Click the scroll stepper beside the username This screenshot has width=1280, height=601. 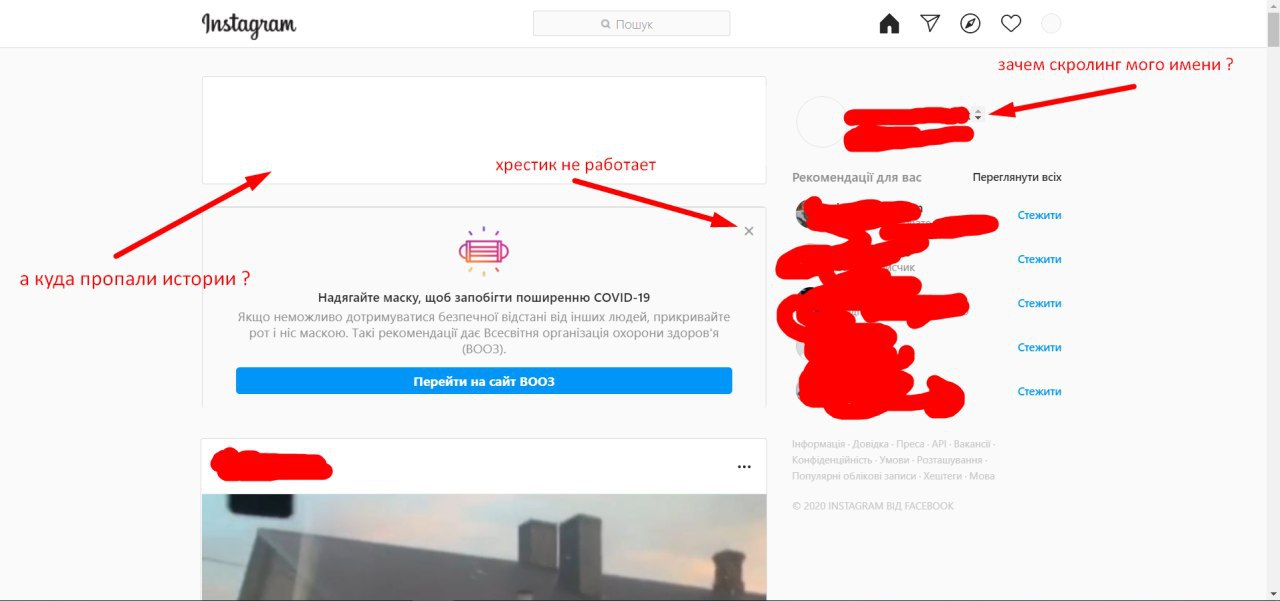coord(978,114)
